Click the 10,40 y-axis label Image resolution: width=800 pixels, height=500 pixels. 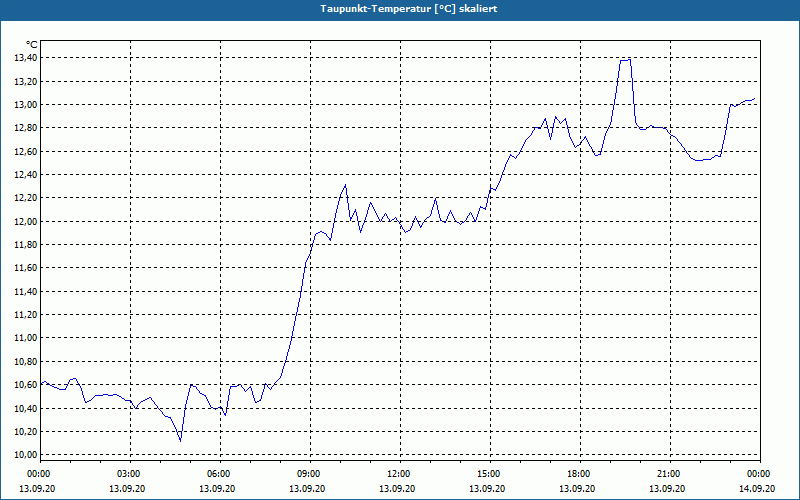25,408
